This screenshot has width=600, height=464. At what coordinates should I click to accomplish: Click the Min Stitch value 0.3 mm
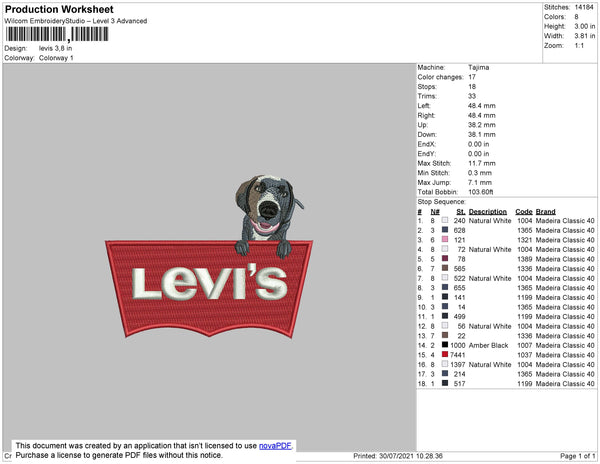pyautogui.click(x=480, y=173)
